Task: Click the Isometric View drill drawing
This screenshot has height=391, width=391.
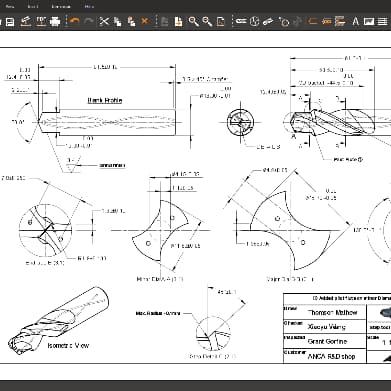Action: (59, 320)
